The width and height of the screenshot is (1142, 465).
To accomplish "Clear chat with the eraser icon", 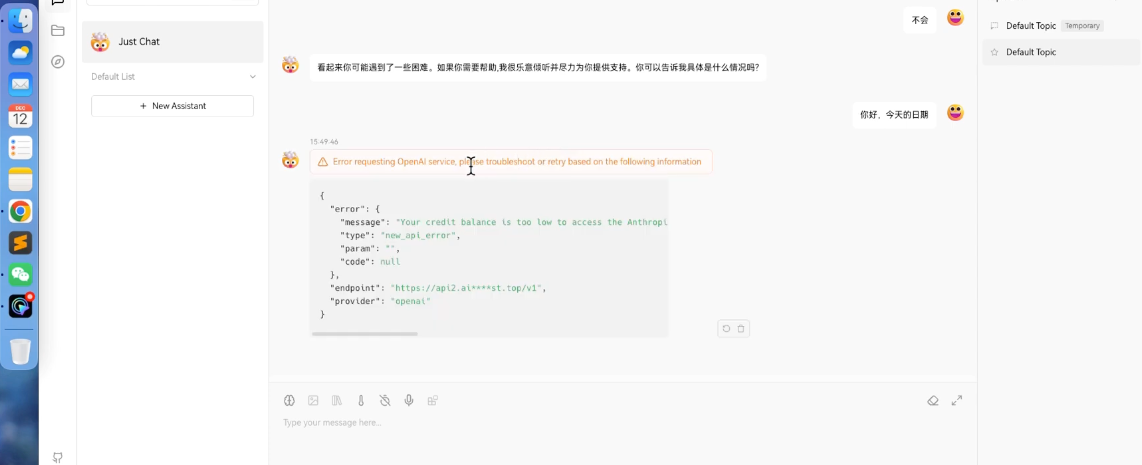I will point(933,400).
